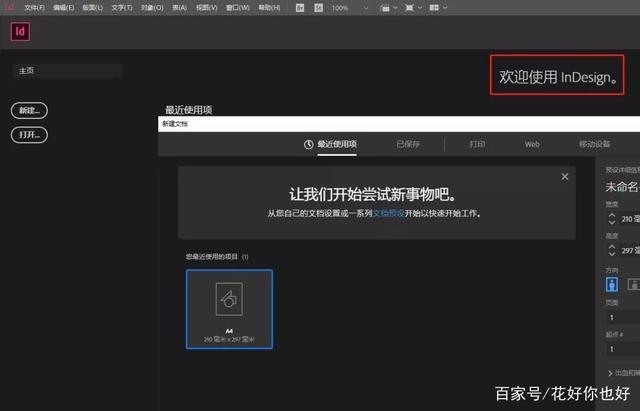640x411 pixels.
Task: Open the 帮助(H) menu
Action: click(x=269, y=8)
